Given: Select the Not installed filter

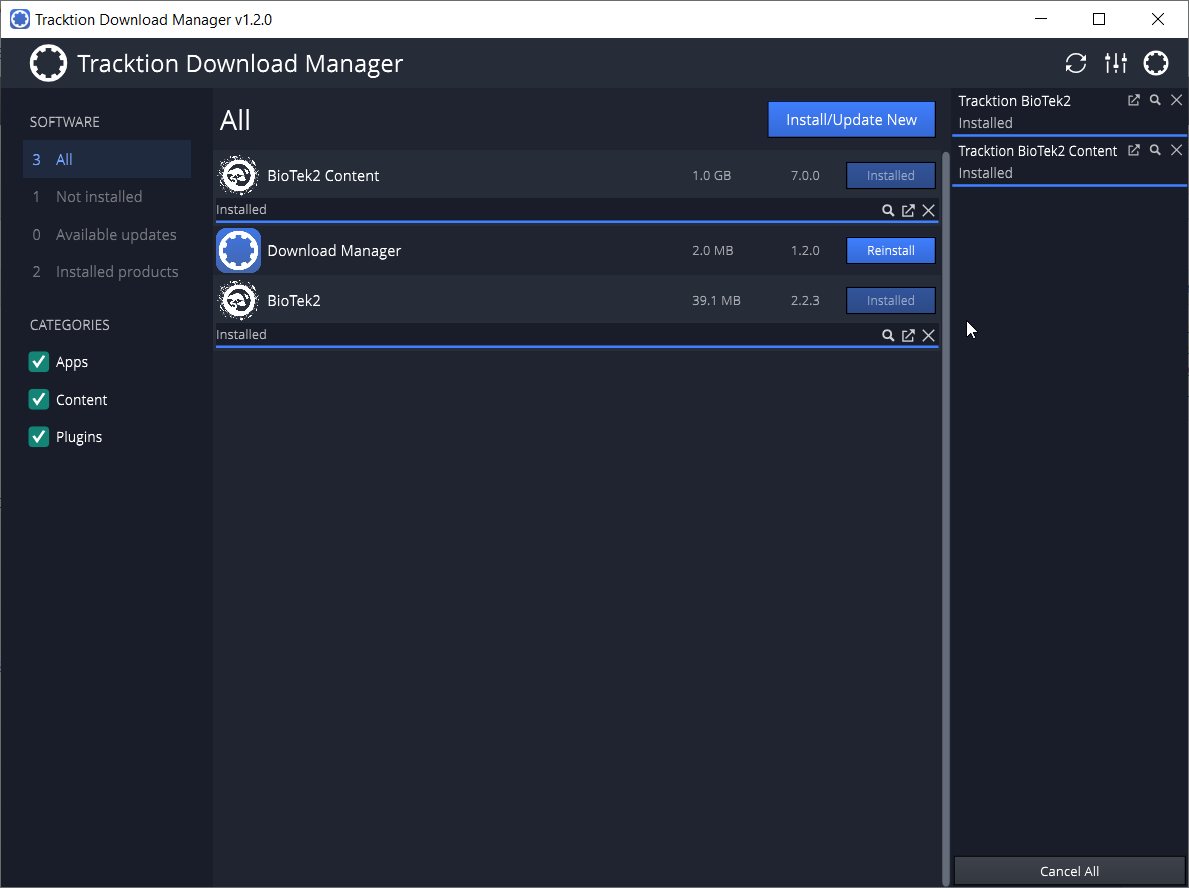Looking at the screenshot, I should (99, 197).
